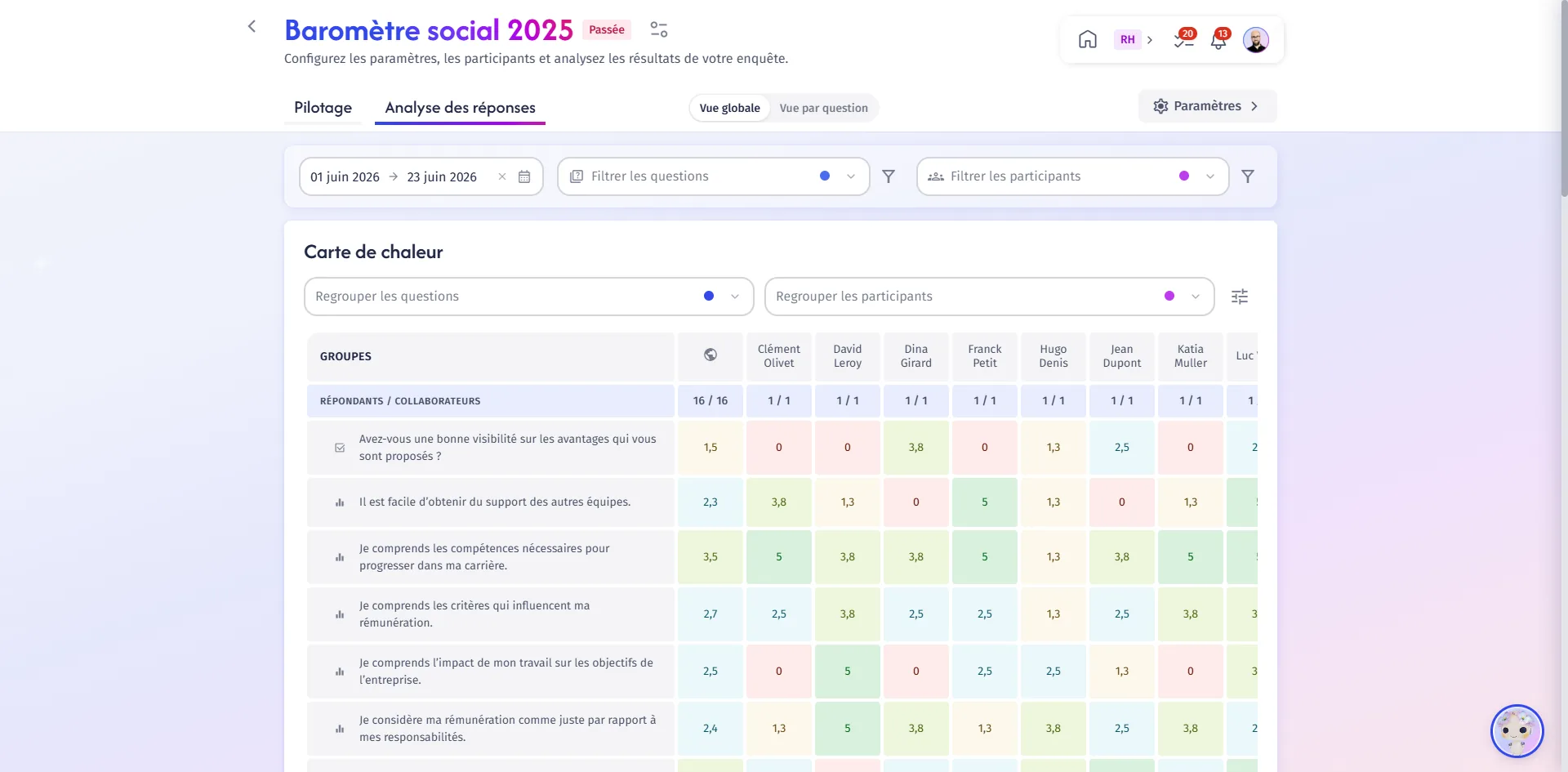
Task: Open the Filtrer les questions dropdown
Action: click(x=713, y=176)
